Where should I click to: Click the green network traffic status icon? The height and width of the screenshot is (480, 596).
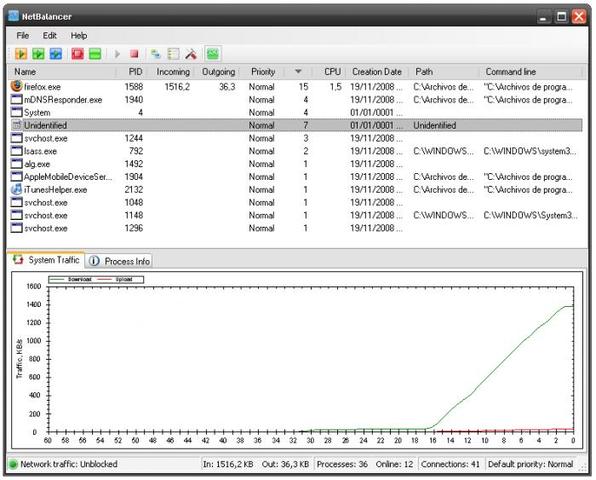click(x=13, y=464)
